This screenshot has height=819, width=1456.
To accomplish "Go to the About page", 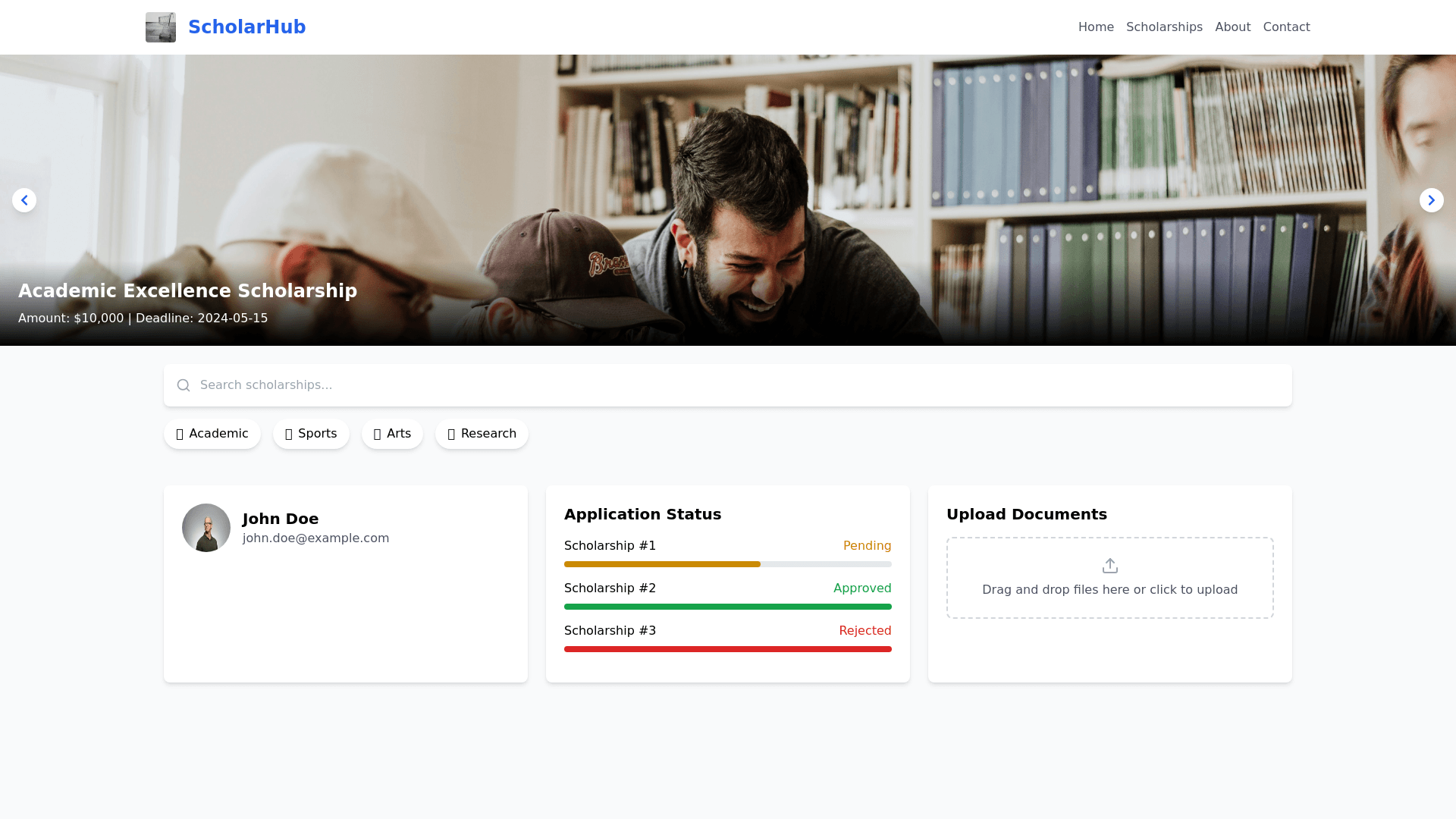I will (1232, 27).
